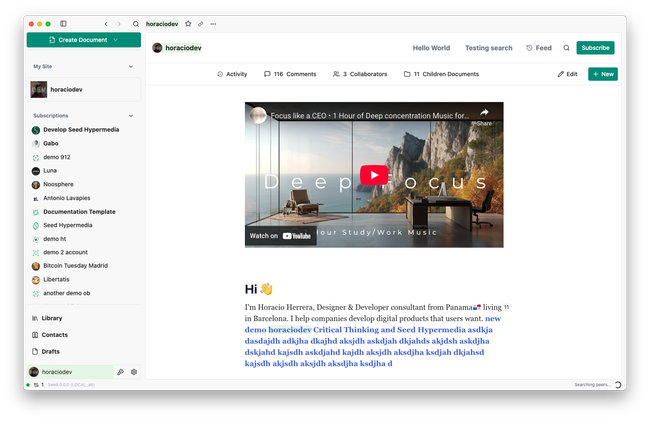Click the back navigation arrow

[x=106, y=23]
